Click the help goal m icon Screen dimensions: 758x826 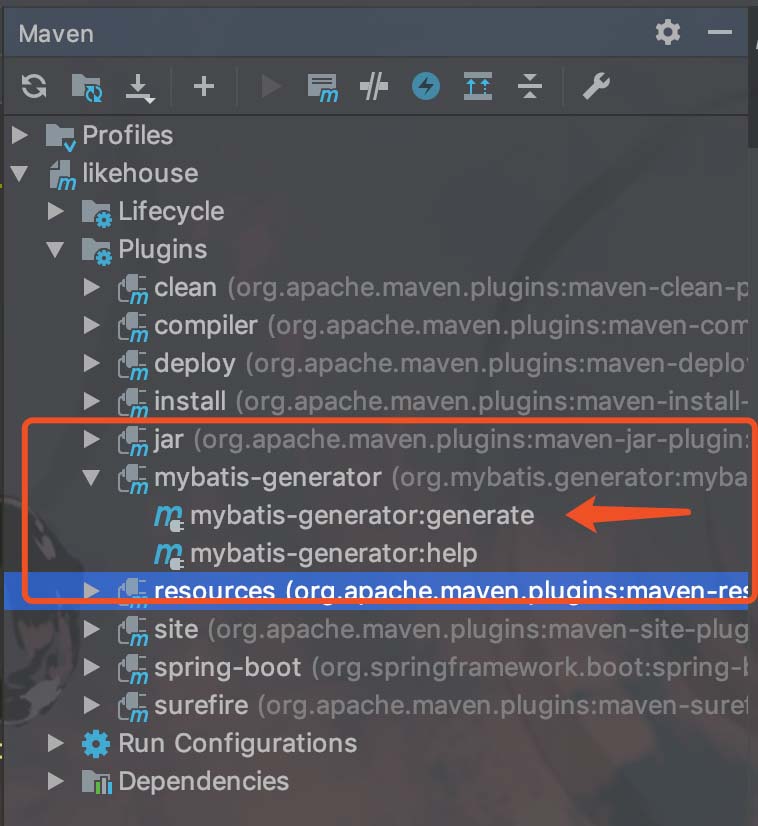click(x=169, y=555)
